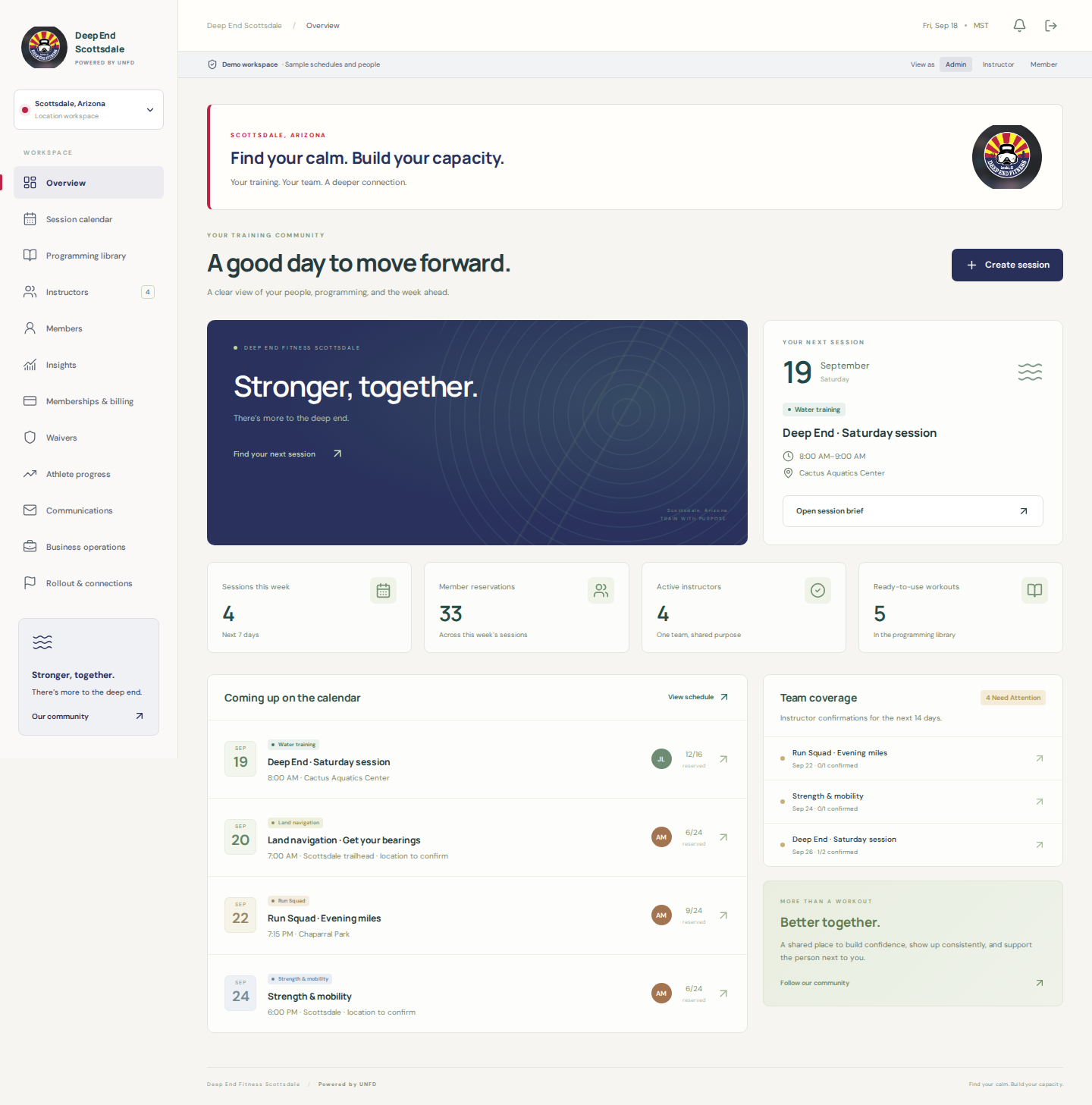Open Programming library page

pyautogui.click(x=89, y=256)
